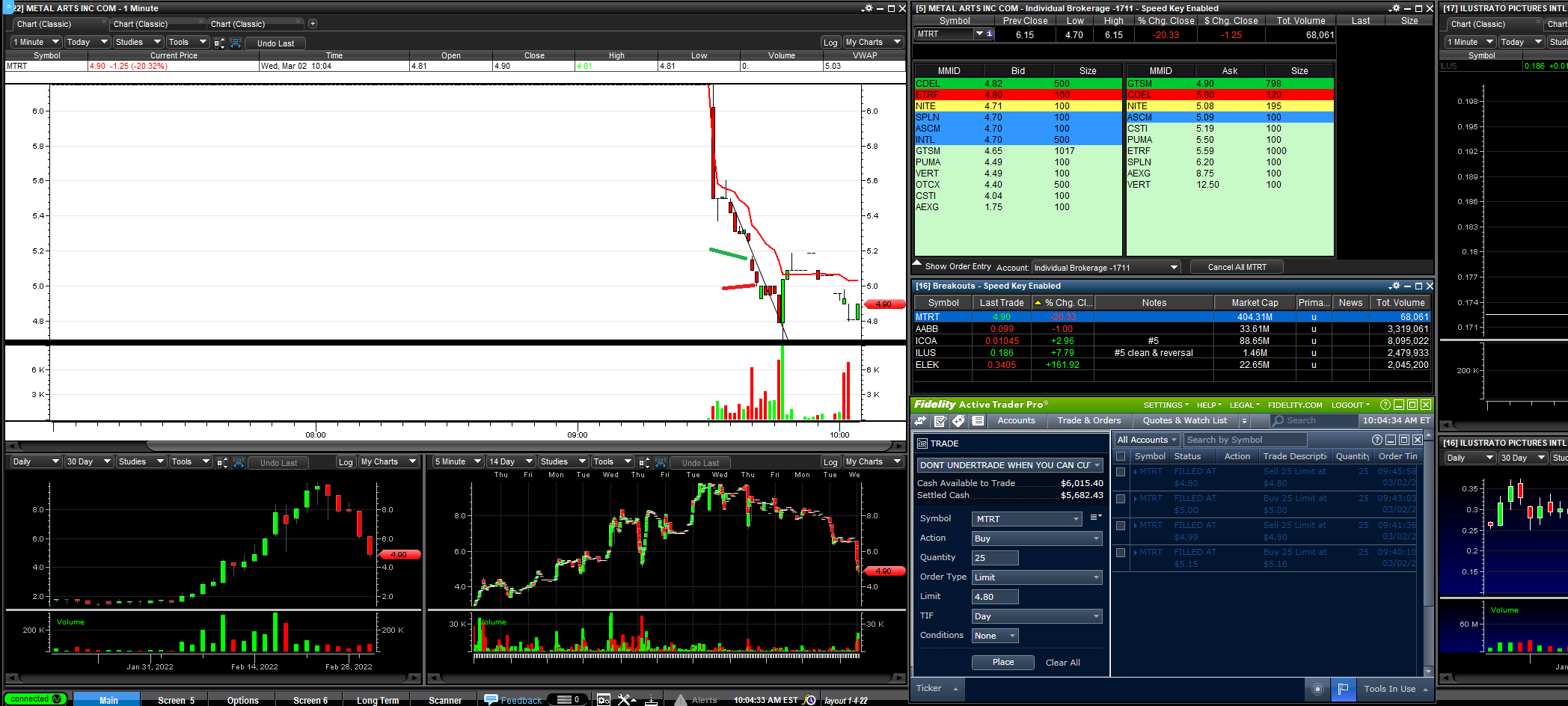
Task: Toggle Log scale on the 5 Minute chart
Action: coord(830,462)
